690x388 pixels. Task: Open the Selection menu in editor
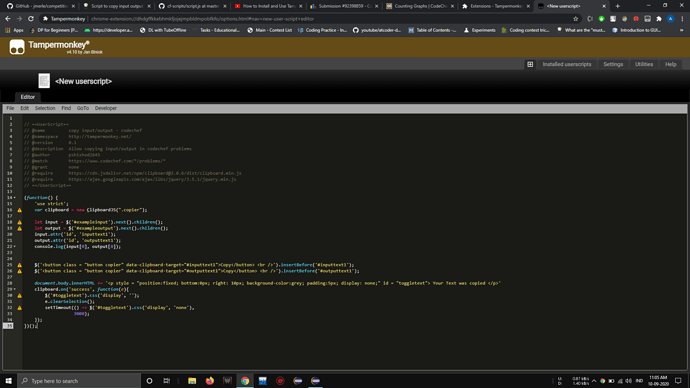tap(45, 108)
